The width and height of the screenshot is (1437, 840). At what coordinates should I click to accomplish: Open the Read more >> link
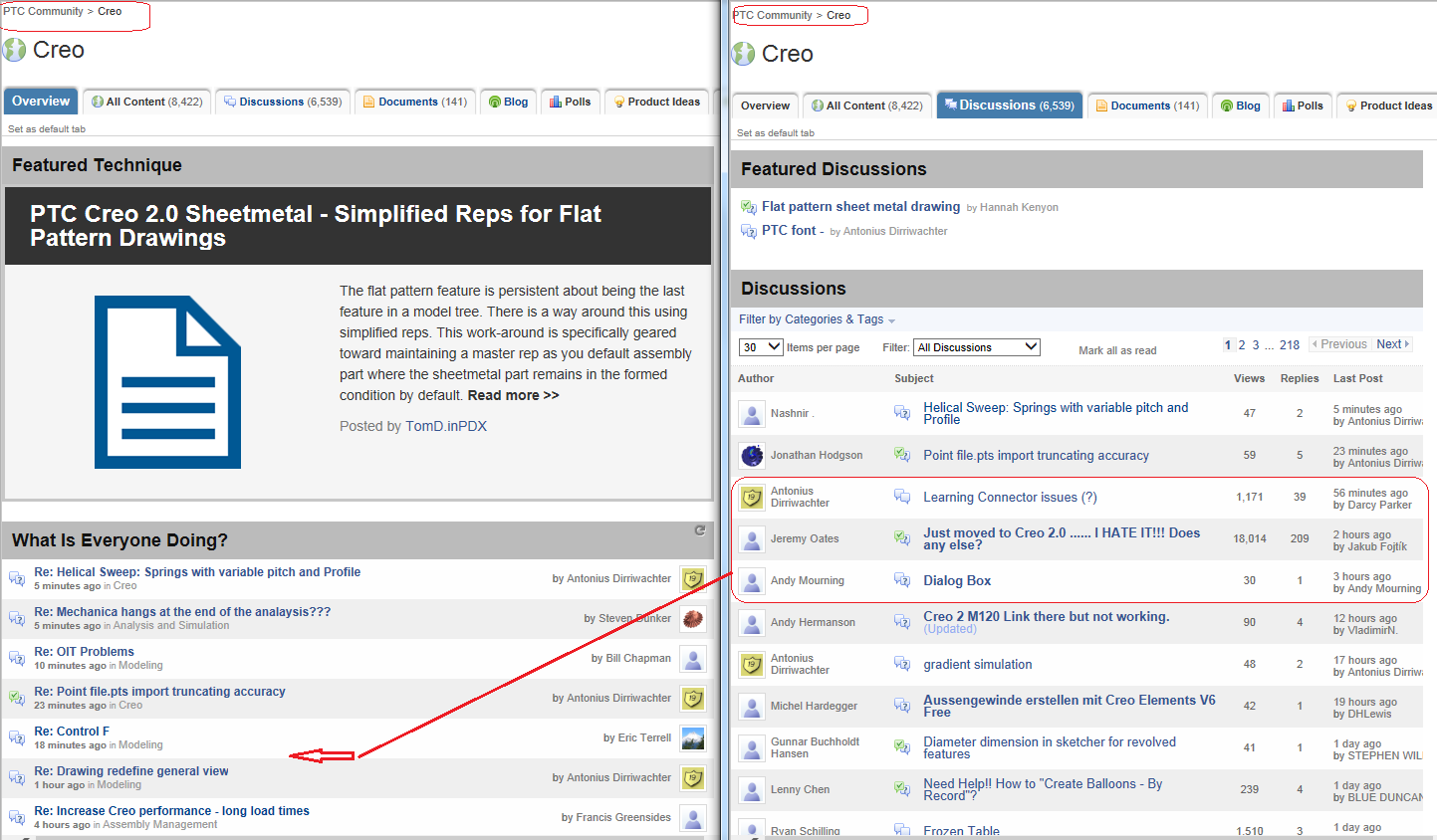coord(513,395)
